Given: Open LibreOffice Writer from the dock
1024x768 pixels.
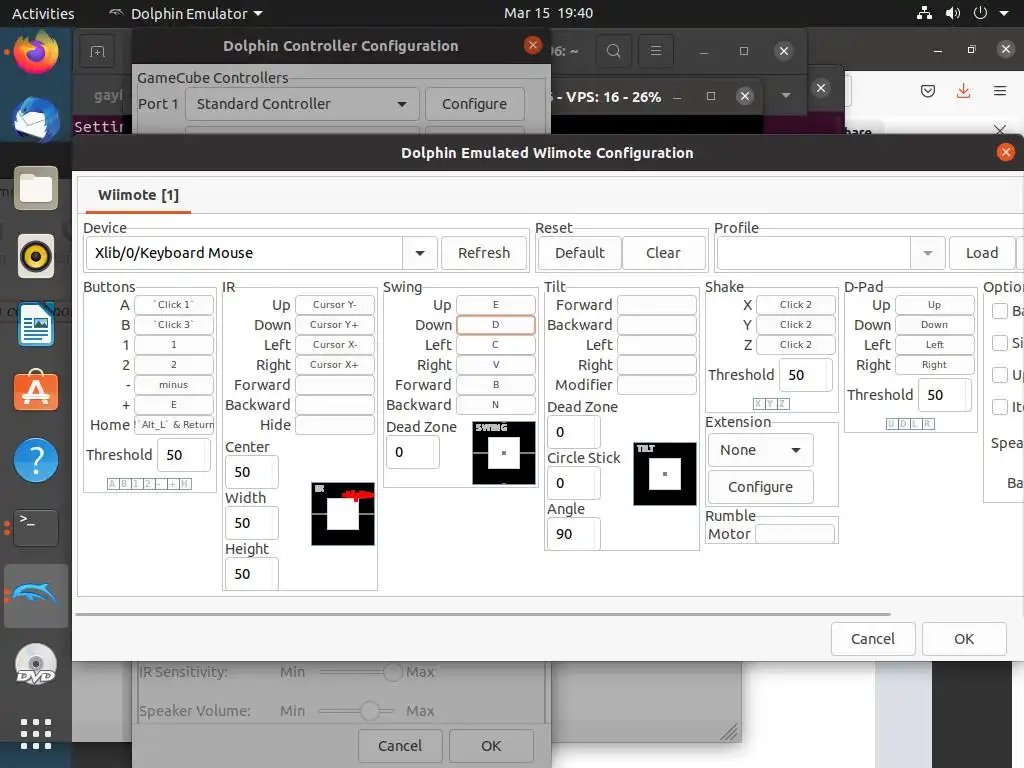Looking at the screenshot, I should tap(36, 324).
